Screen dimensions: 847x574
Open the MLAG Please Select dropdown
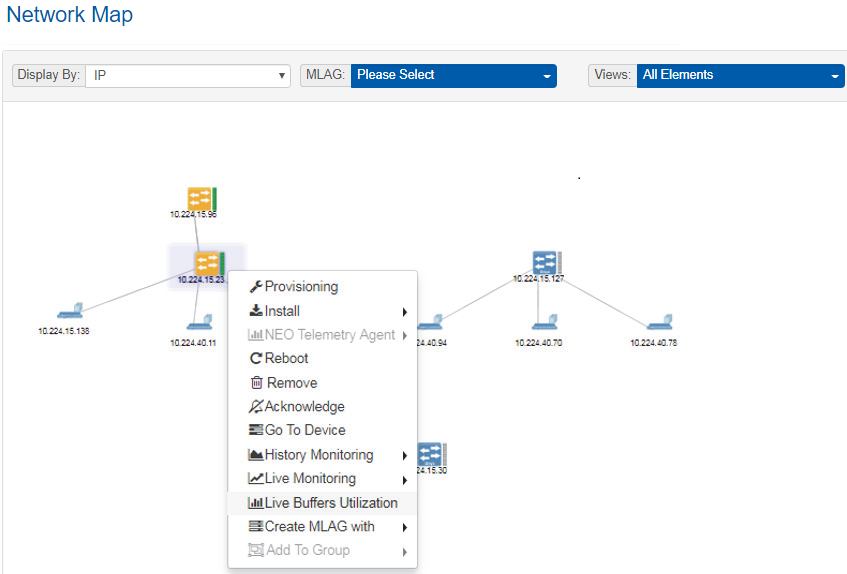[x=453, y=76]
